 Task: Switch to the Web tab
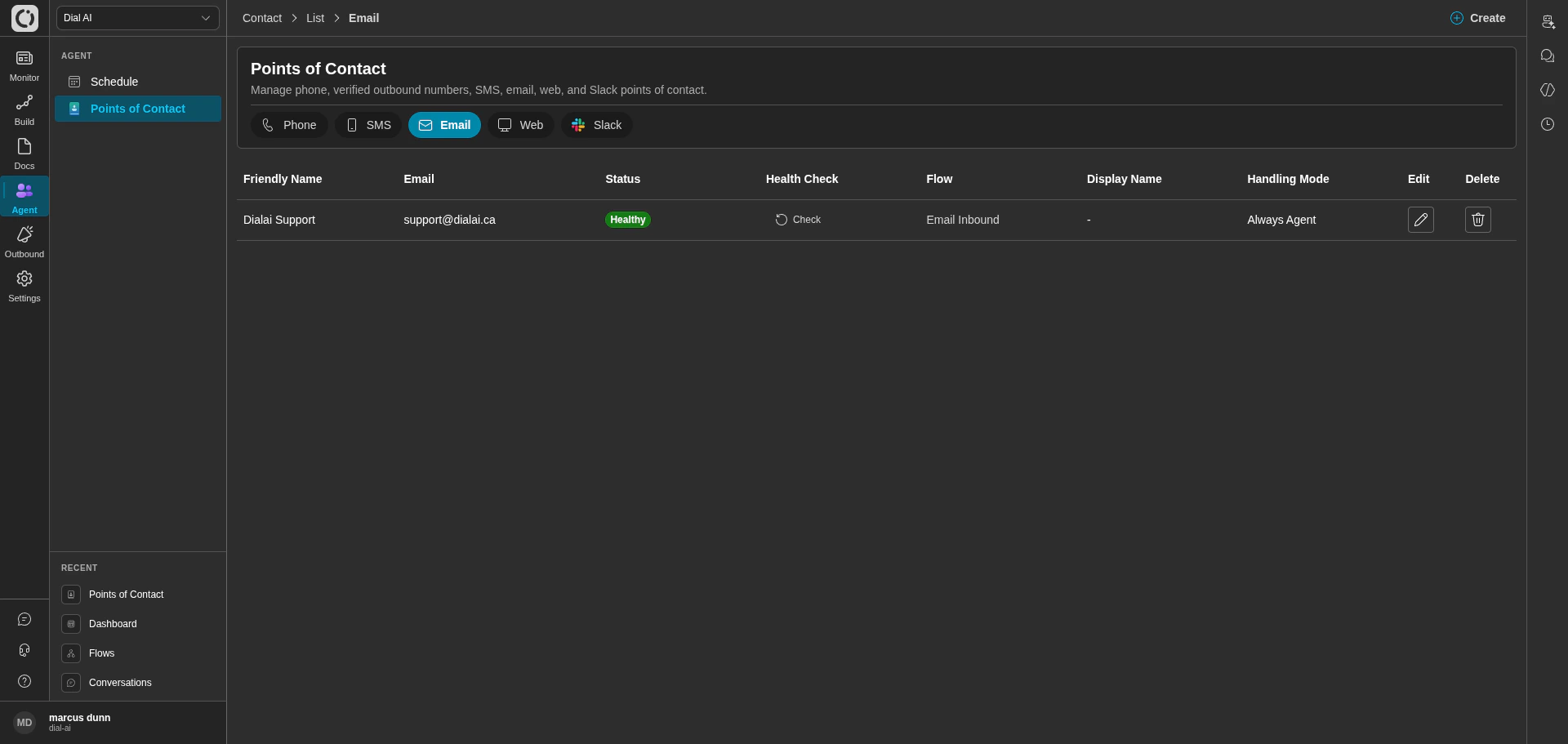pos(521,125)
